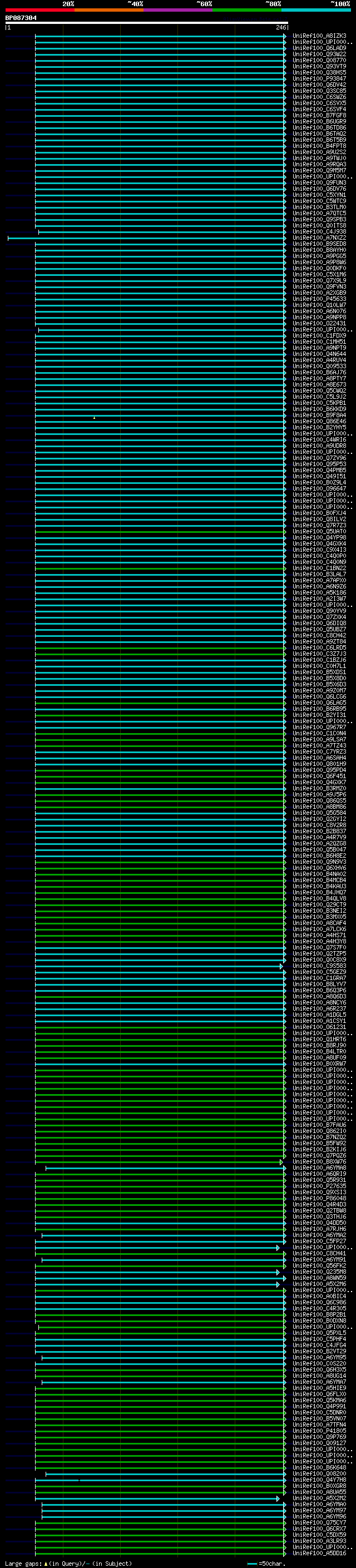Select the label UniRef100_B7FGF8
Screen dimensions: 356x1568
click(319, 116)
